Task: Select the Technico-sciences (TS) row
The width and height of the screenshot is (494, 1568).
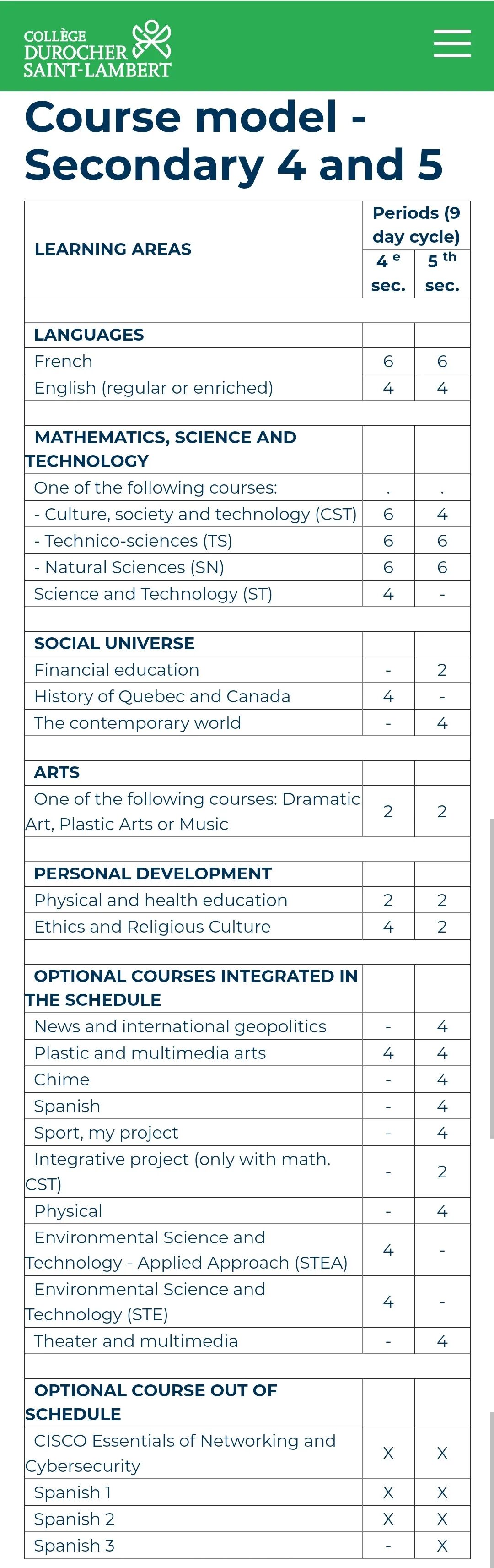Action: pyautogui.click(x=247, y=541)
